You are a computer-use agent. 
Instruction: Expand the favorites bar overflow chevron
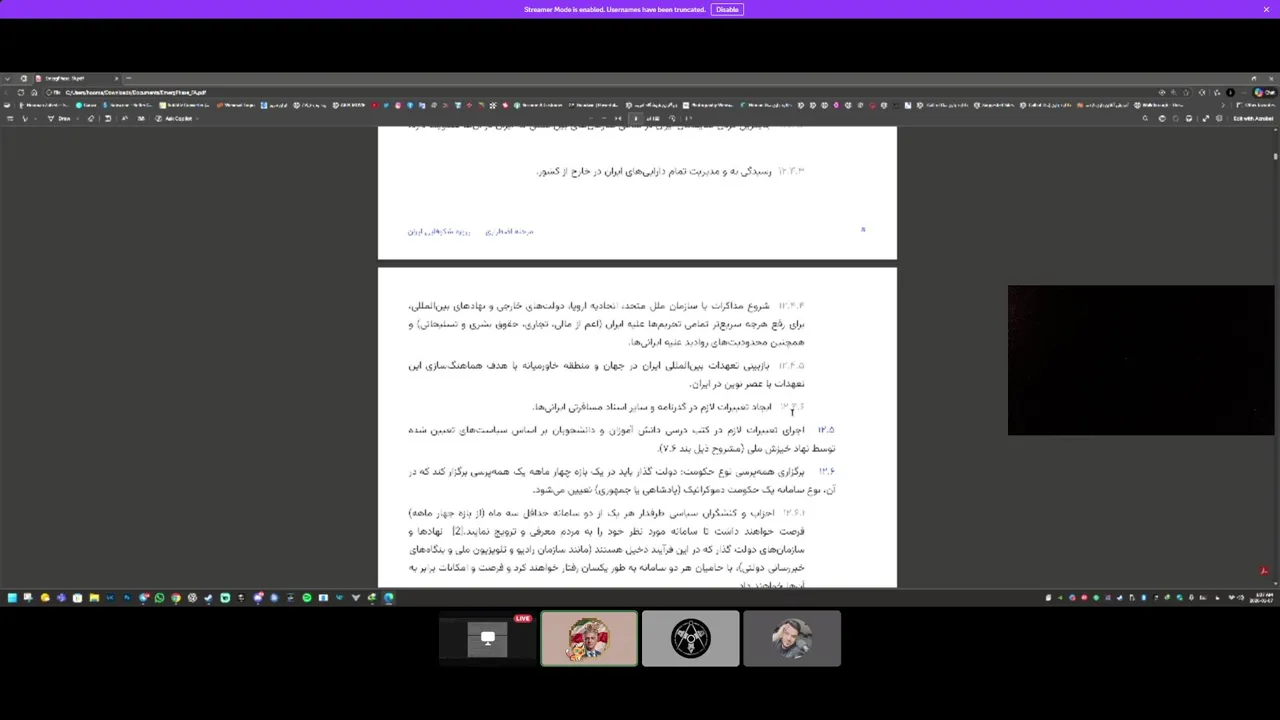[1222, 105]
